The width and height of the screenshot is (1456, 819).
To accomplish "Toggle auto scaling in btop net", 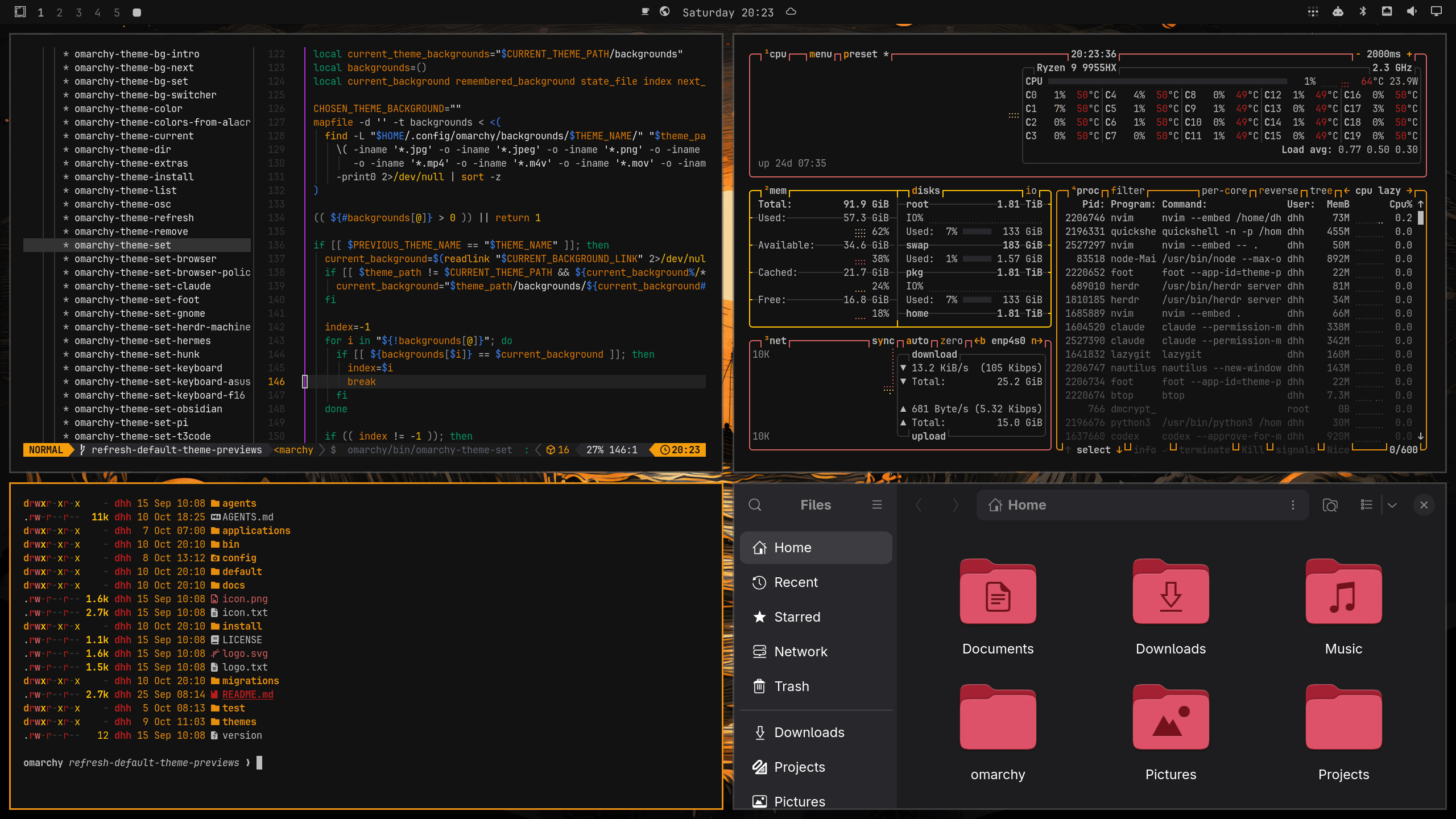I will tap(917, 341).
